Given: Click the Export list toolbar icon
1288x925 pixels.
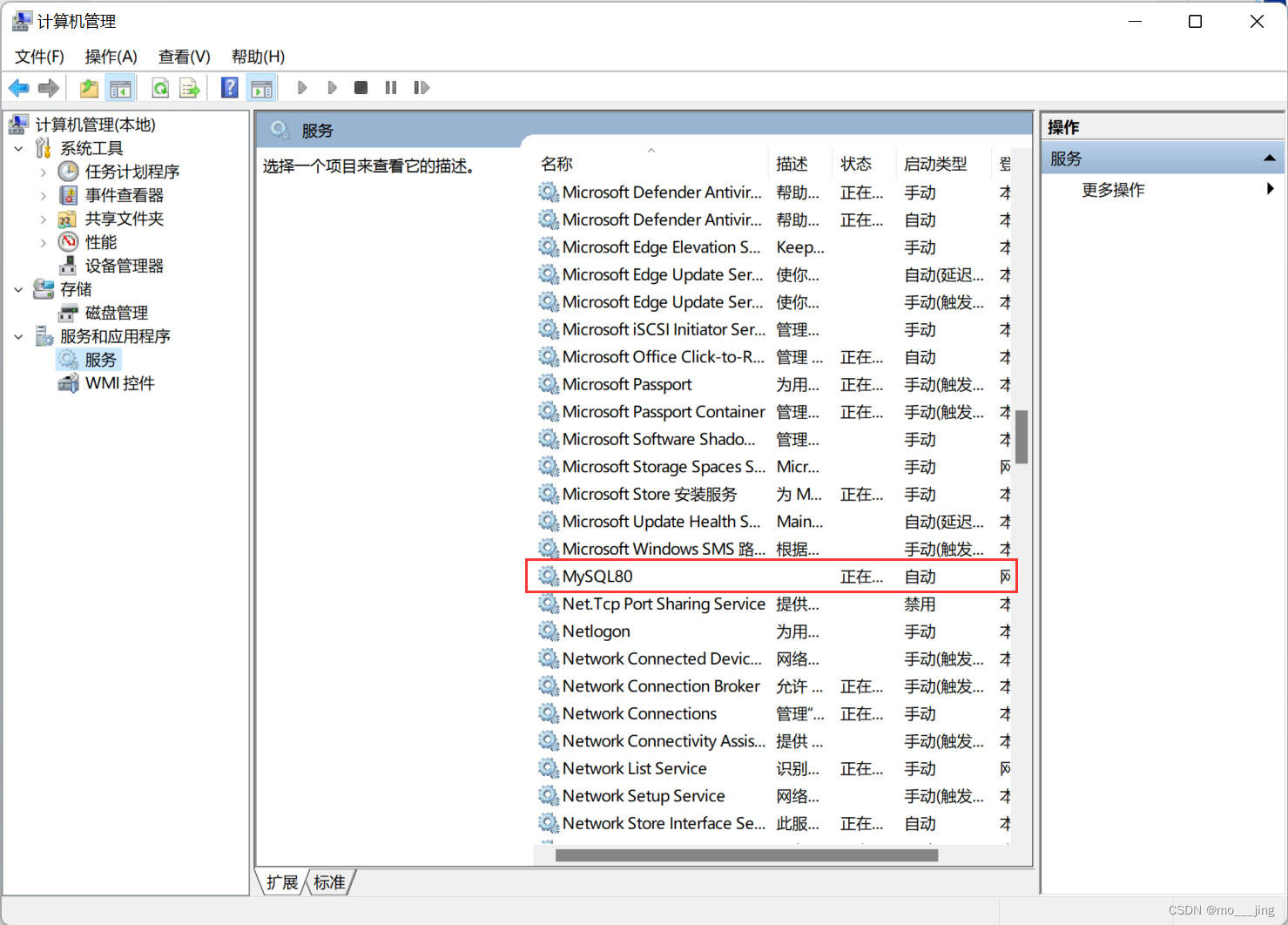Looking at the screenshot, I should point(190,88).
